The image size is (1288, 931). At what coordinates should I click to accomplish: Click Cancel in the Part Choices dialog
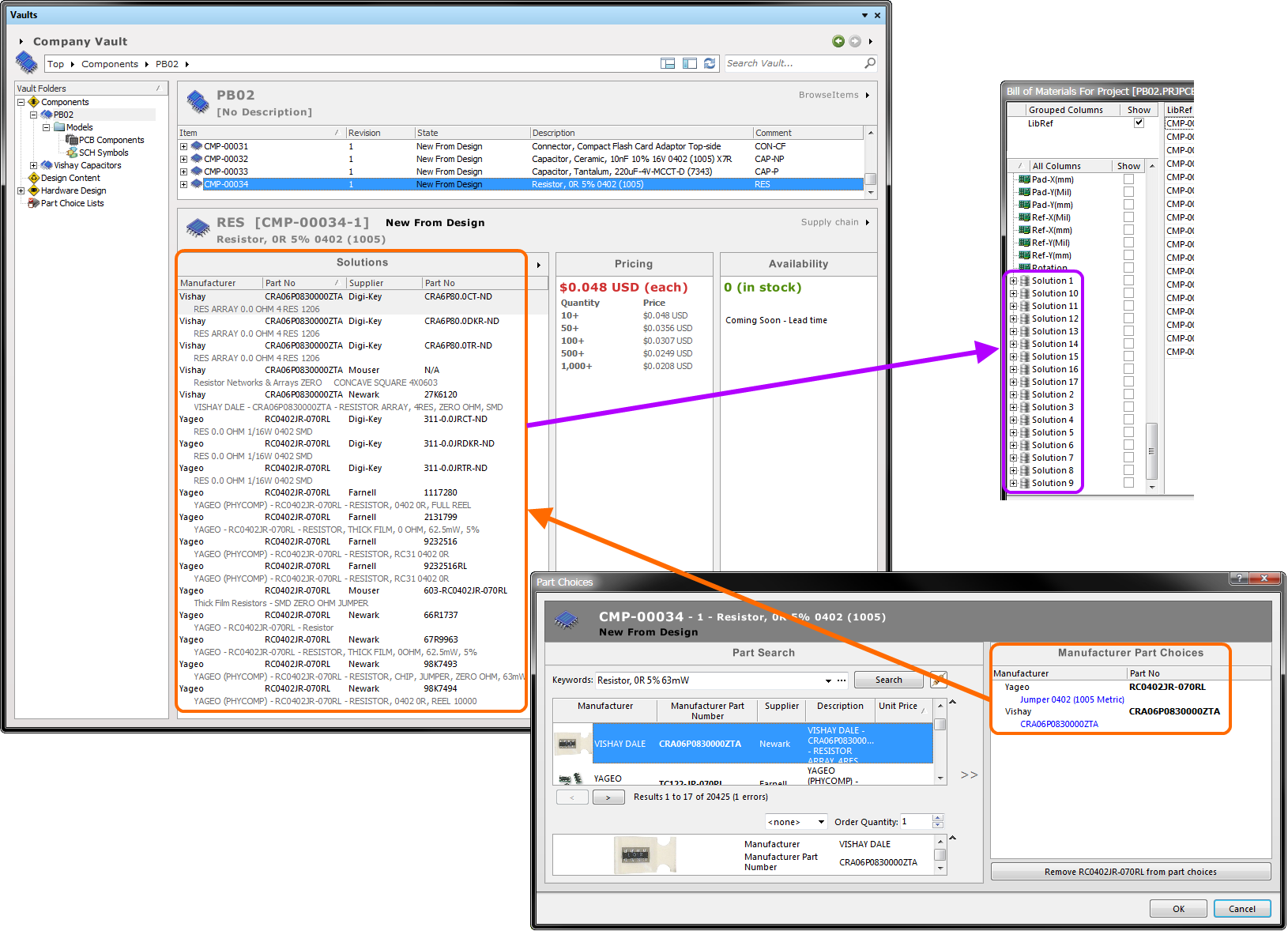tap(1242, 909)
